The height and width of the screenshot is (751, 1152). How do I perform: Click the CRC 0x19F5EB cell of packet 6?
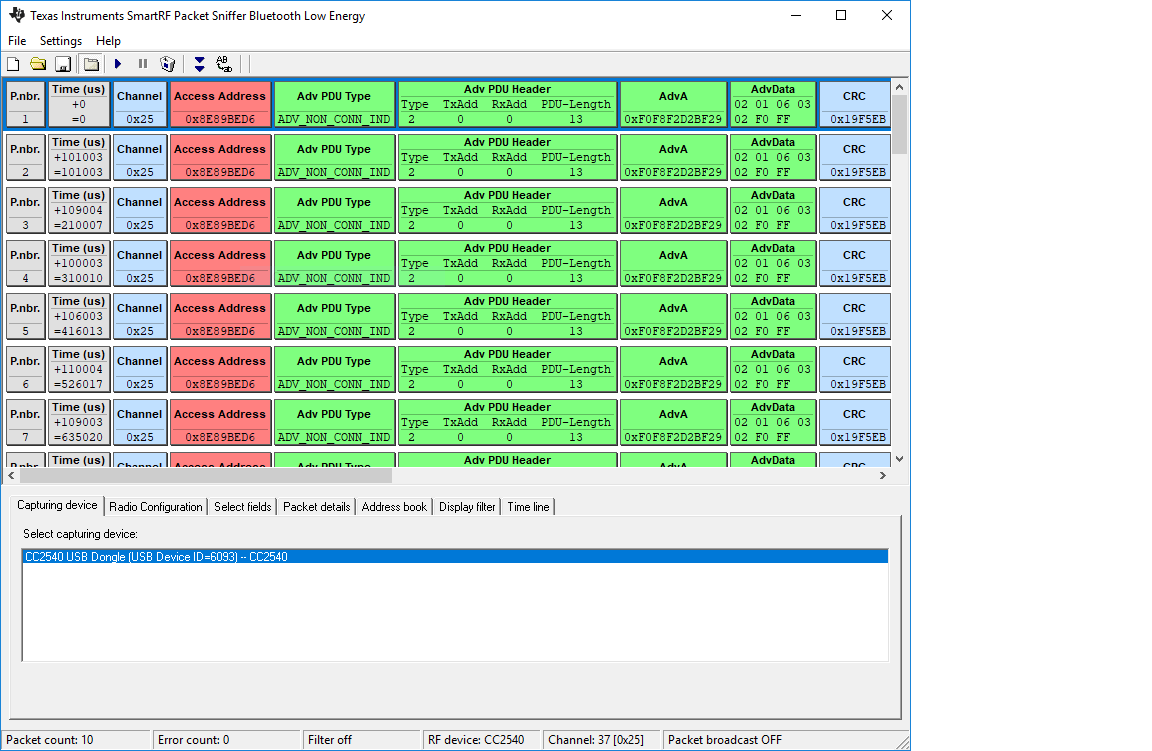pos(854,369)
